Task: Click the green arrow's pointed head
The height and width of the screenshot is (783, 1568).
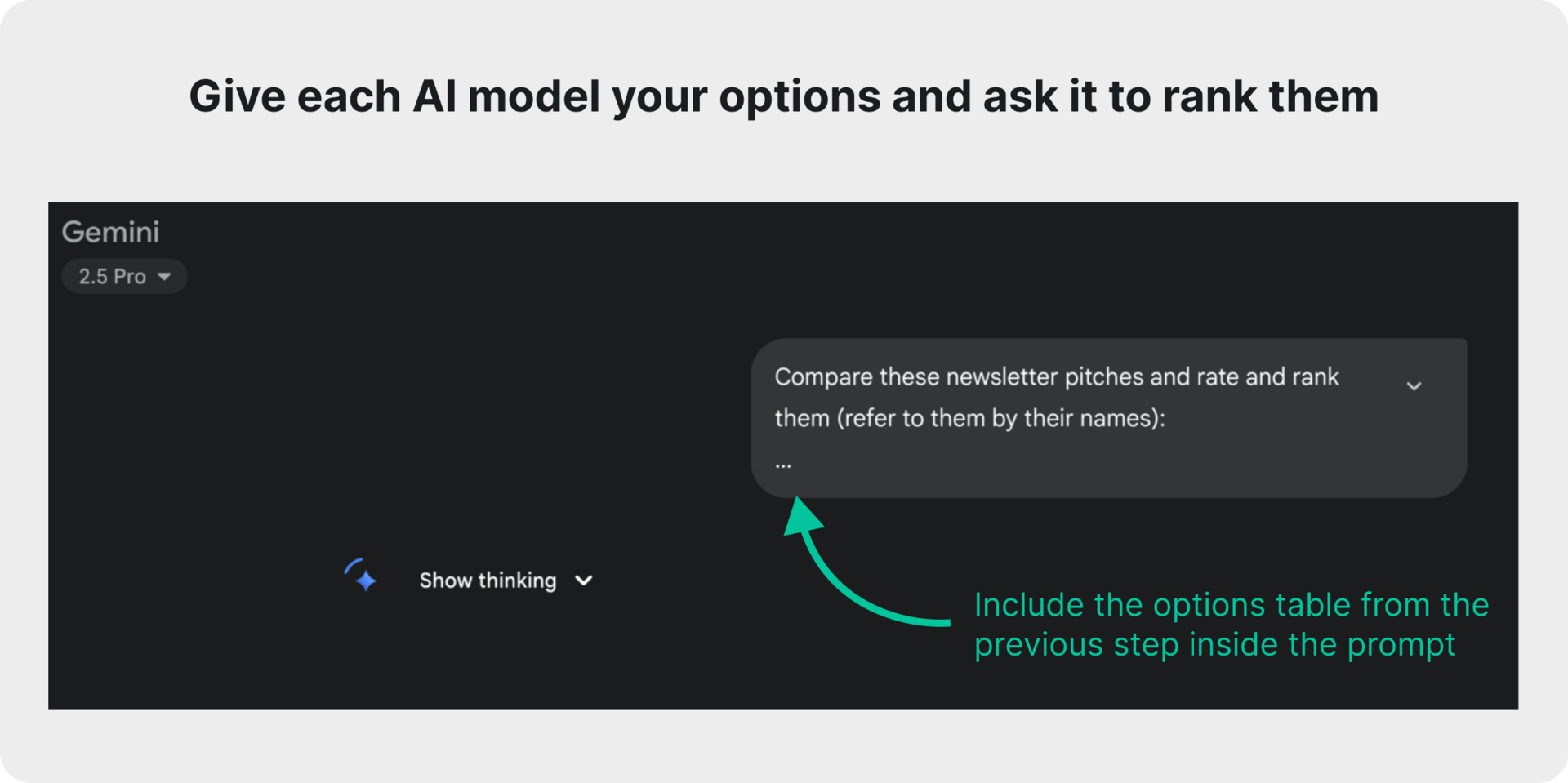Action: 802,516
